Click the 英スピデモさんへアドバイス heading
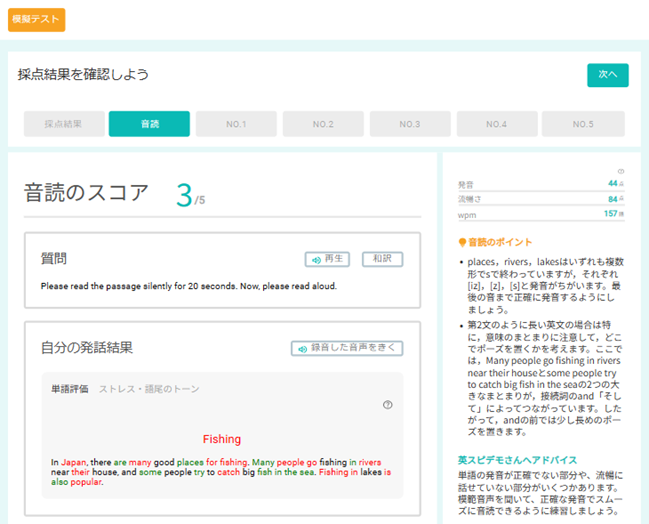 [517, 460]
